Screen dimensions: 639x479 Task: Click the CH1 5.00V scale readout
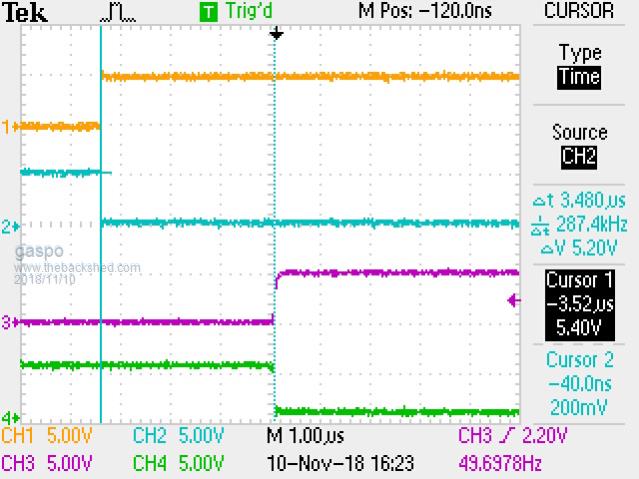pos(48,437)
